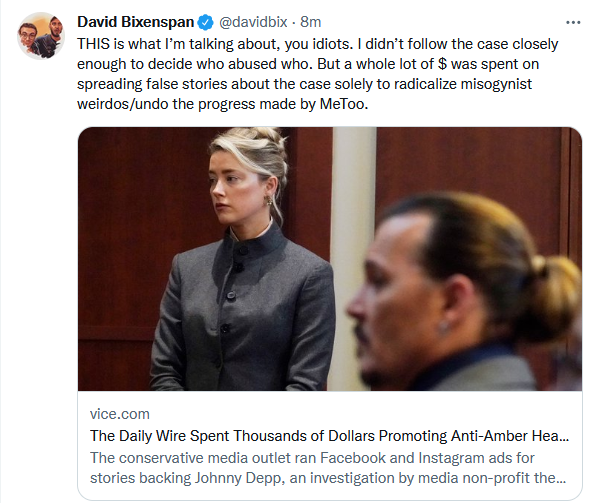Open the tweet's three-dot More menu
The width and height of the screenshot is (599, 503).
(573, 23)
